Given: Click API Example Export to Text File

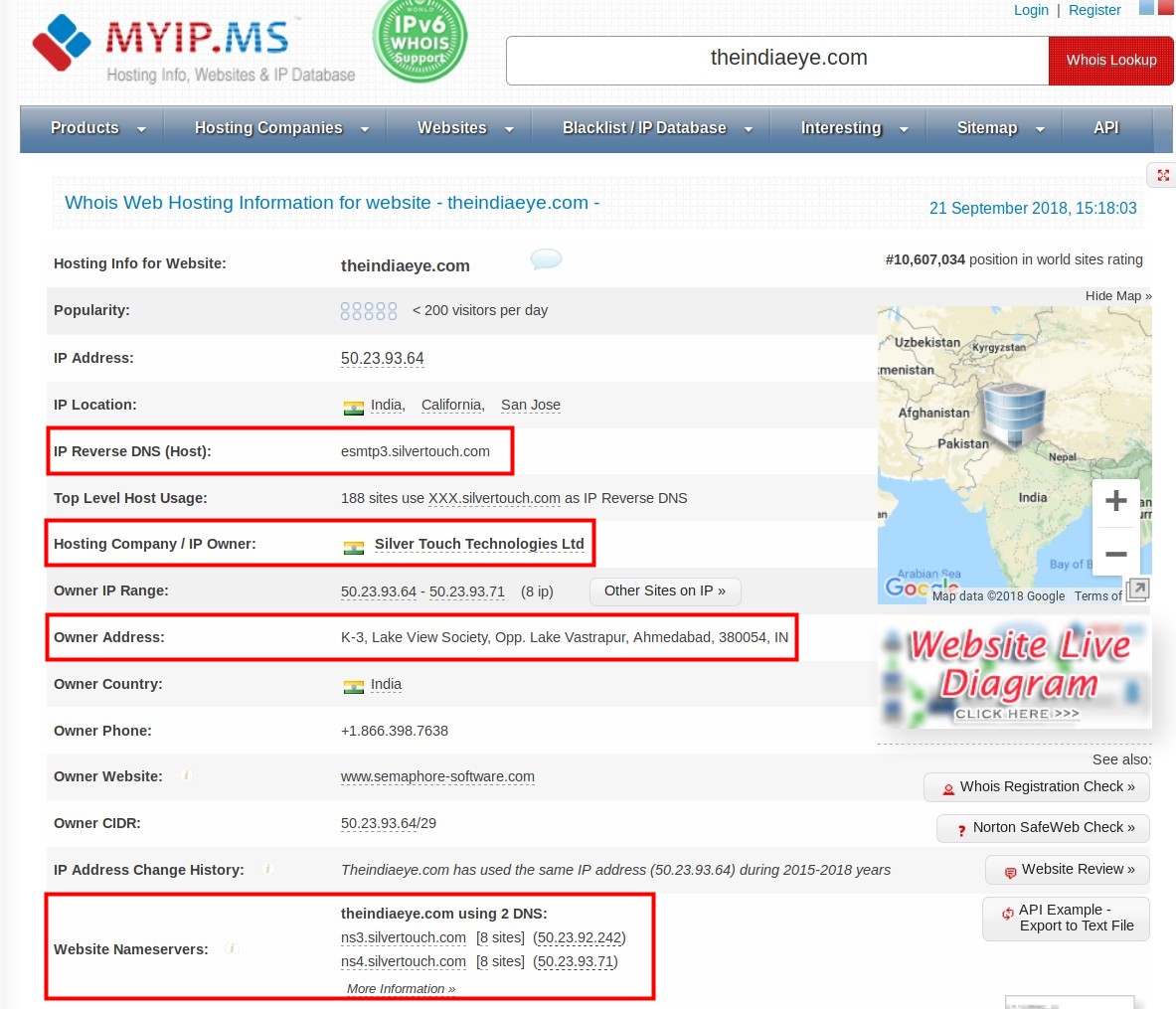Looking at the screenshot, I should 1066,919.
